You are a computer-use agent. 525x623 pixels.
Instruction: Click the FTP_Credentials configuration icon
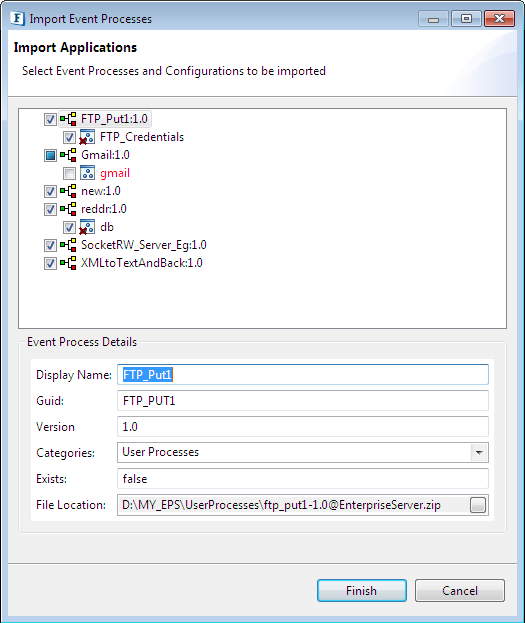pos(87,137)
